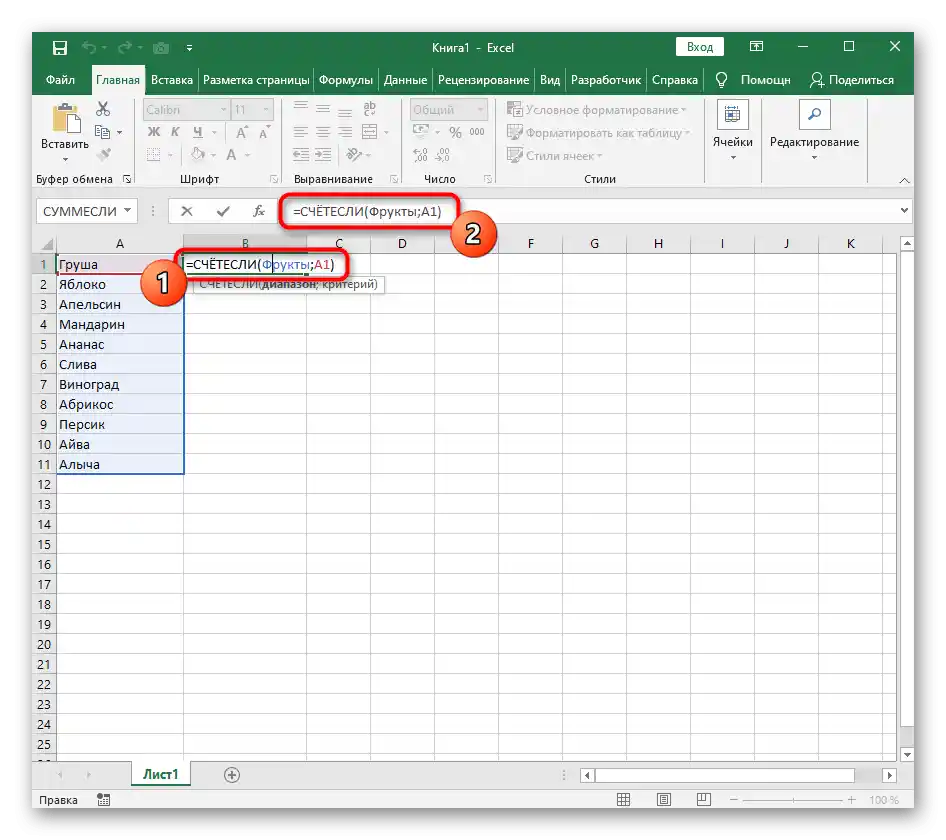Cancel formula entry with X

point(187,211)
